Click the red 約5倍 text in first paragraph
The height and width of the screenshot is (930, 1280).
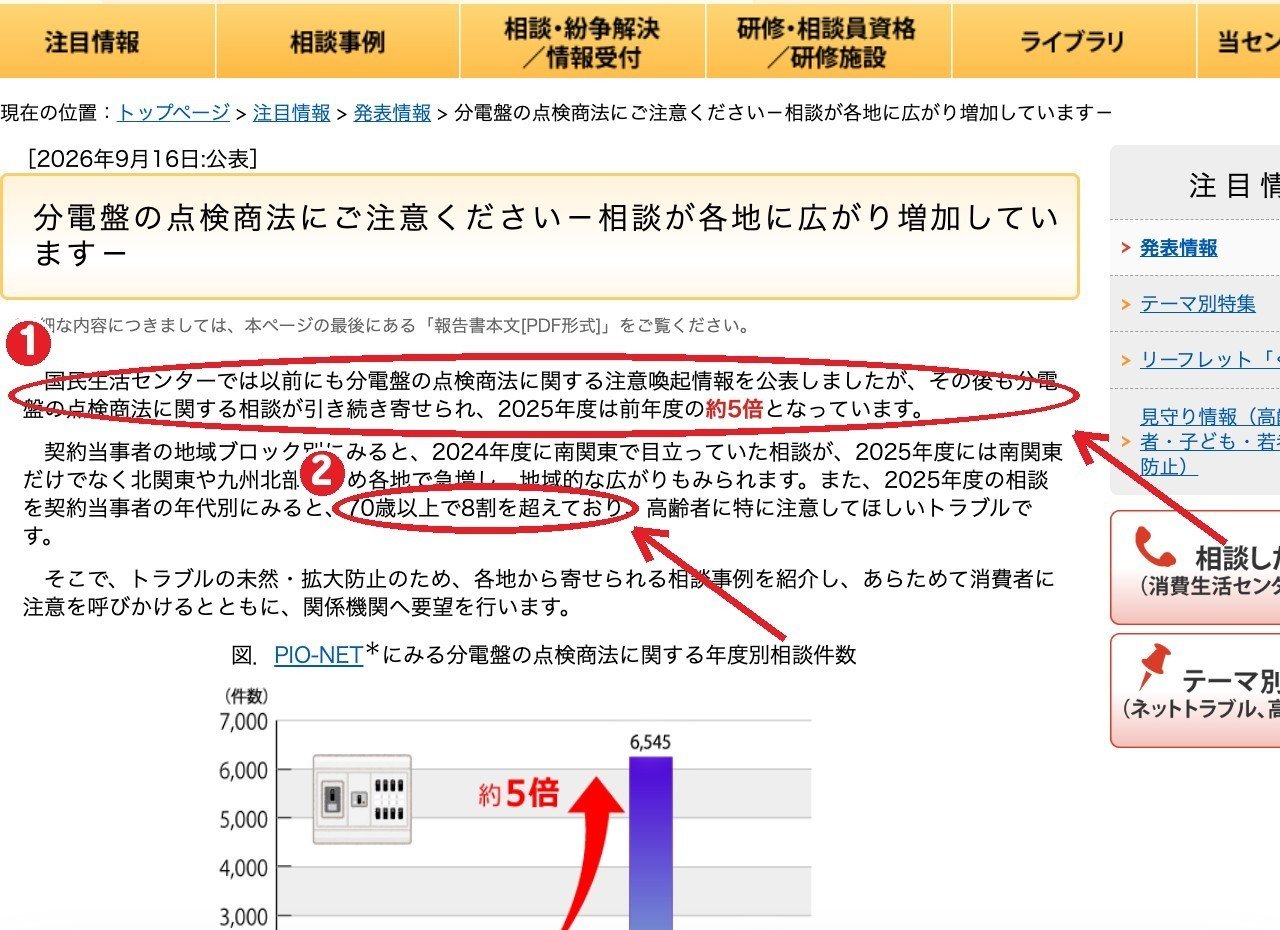734,409
